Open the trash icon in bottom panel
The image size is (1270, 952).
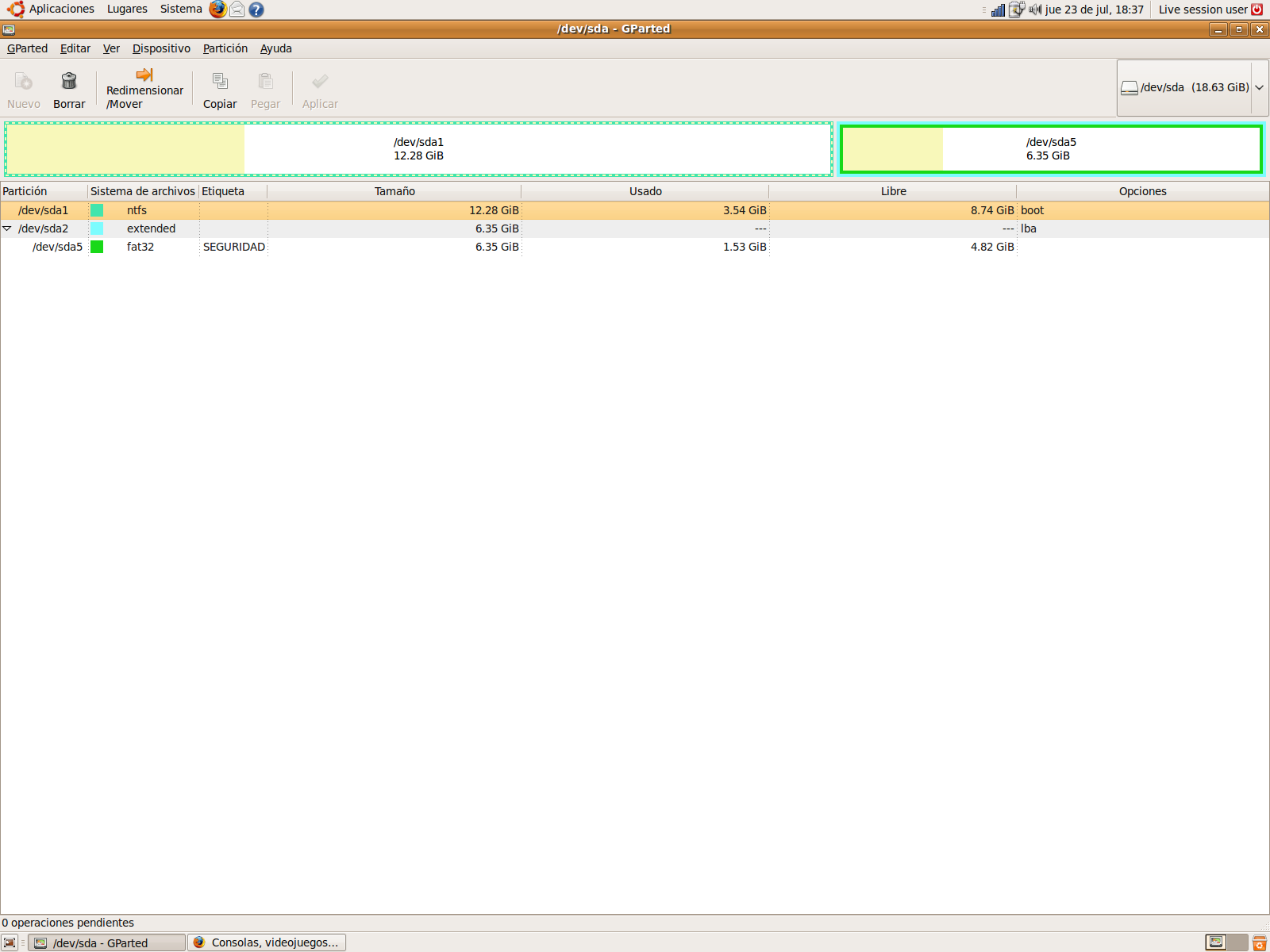point(1260,942)
